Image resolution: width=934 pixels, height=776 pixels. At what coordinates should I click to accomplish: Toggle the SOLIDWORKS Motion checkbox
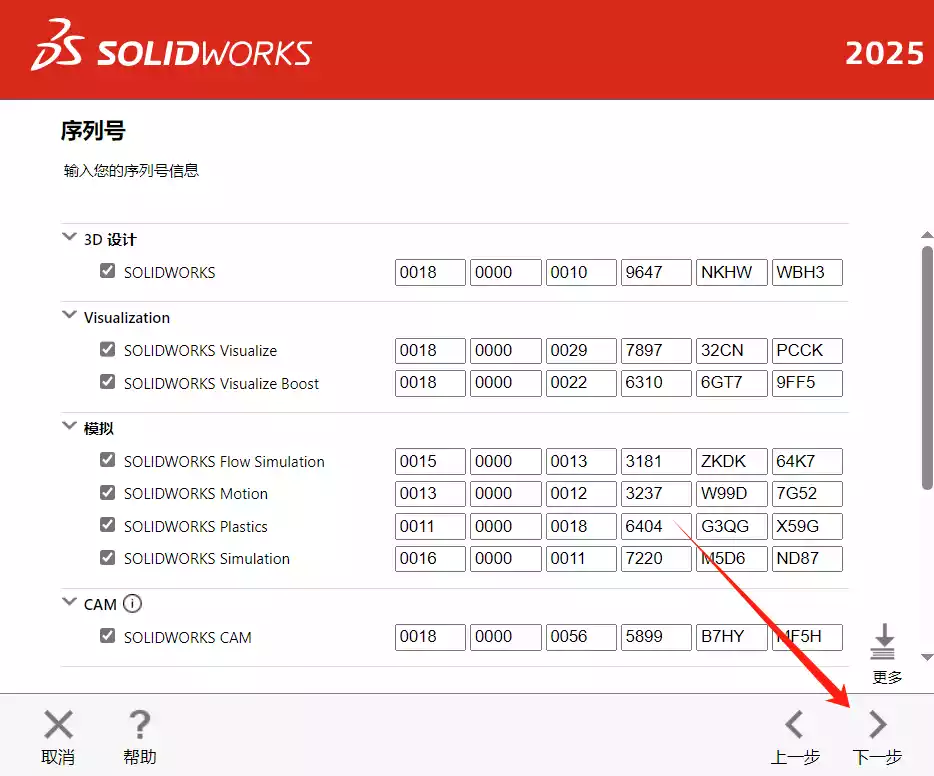[x=108, y=493]
